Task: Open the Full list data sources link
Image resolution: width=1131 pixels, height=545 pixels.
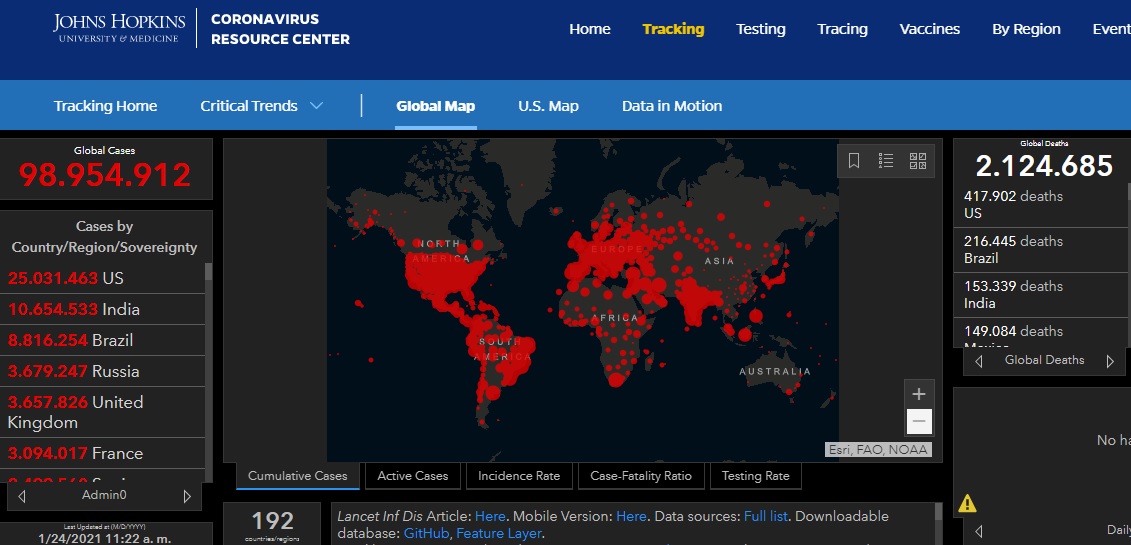Action: click(x=765, y=516)
